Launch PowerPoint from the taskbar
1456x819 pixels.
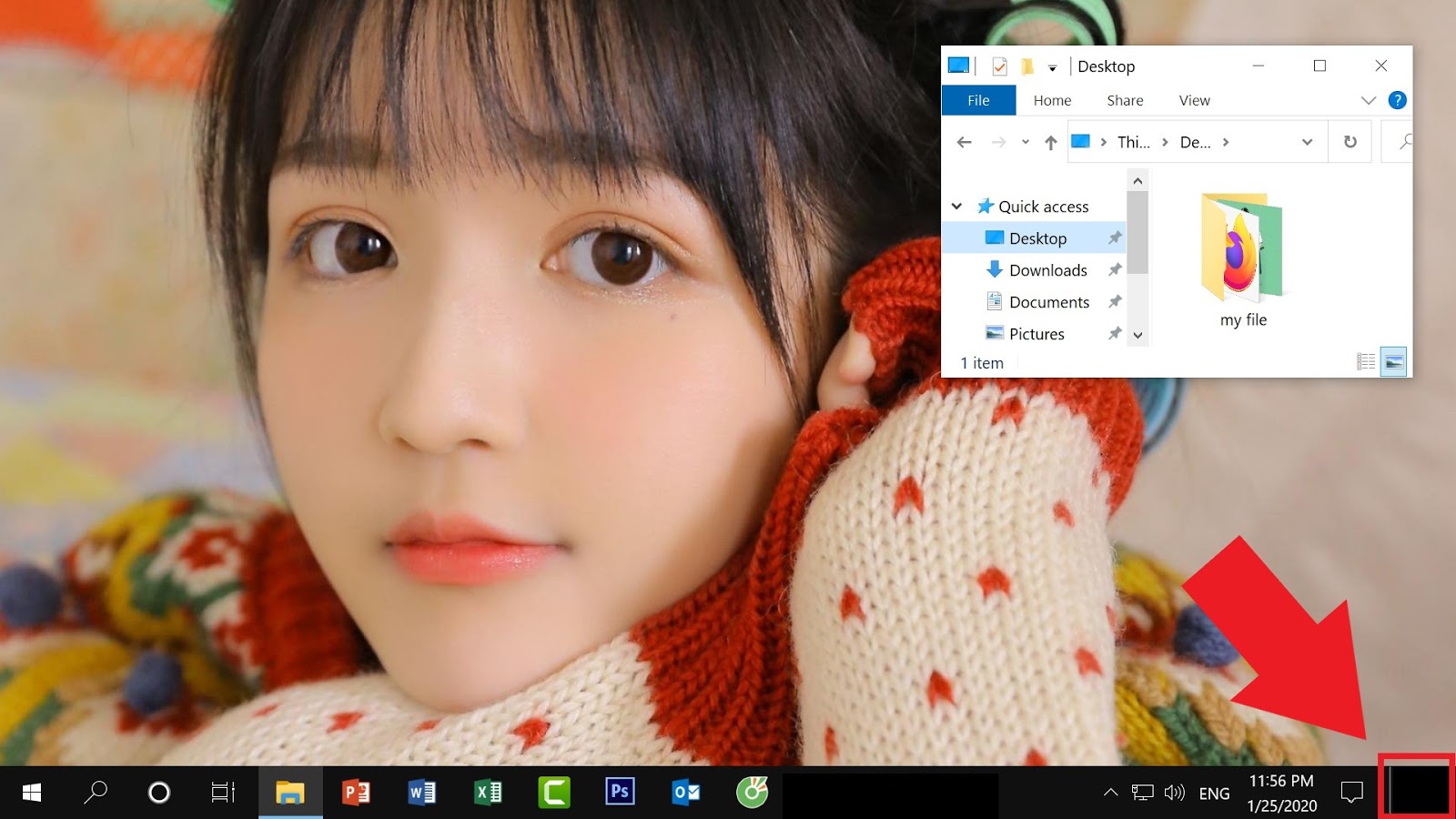[357, 792]
